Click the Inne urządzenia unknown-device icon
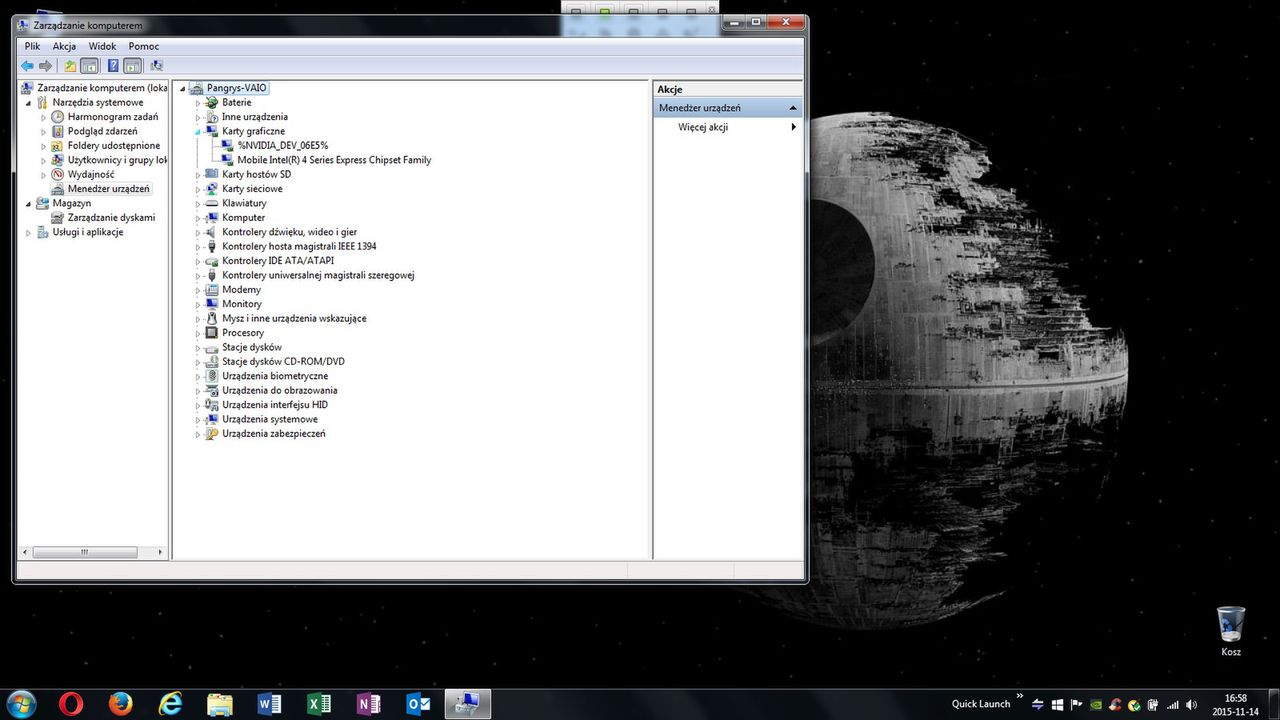This screenshot has height=720, width=1280. 212,117
